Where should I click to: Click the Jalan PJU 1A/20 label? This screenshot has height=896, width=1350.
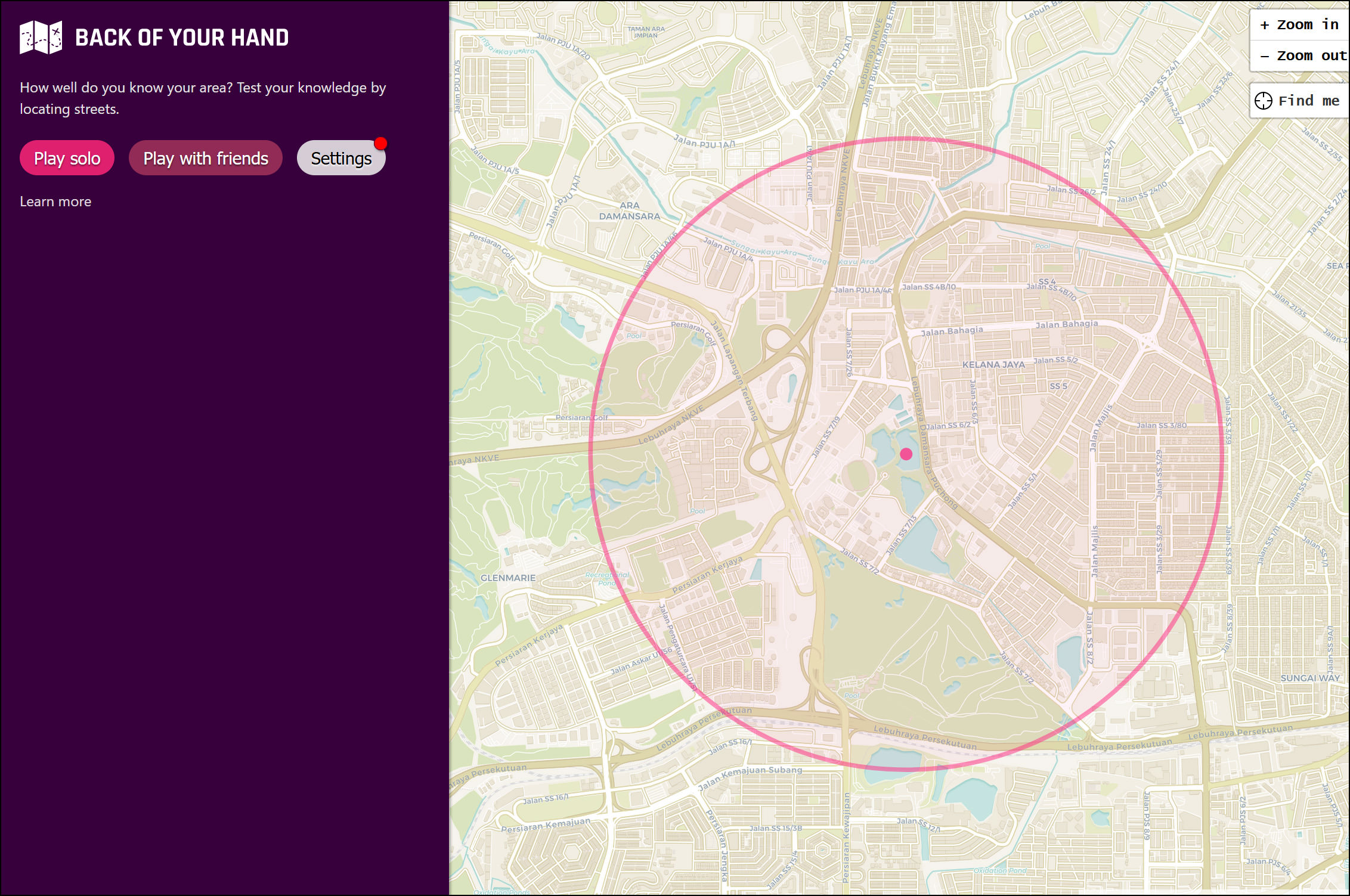[563, 46]
